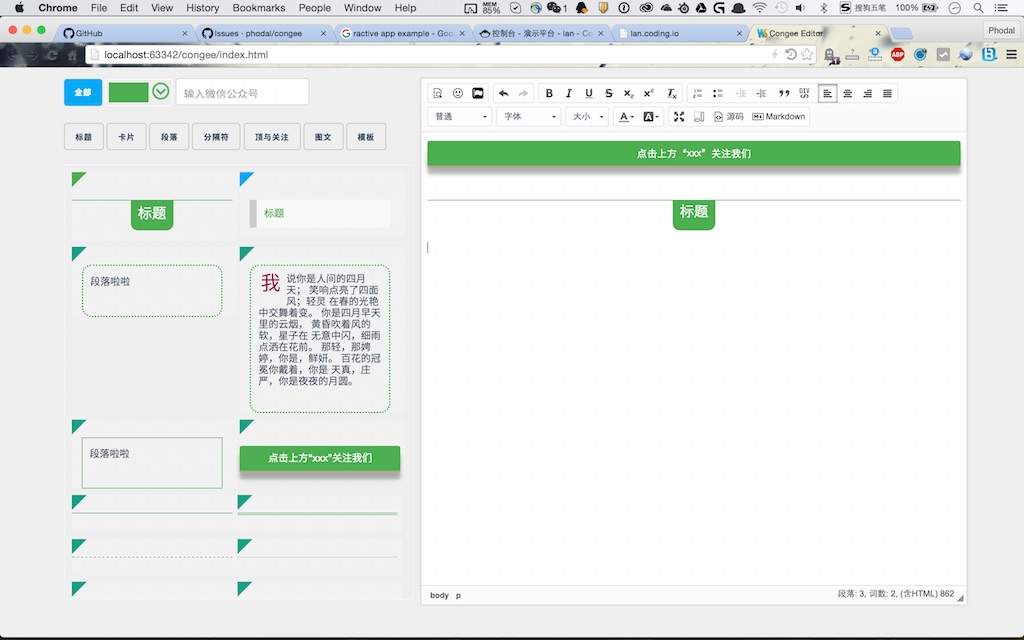Viewport: 1024px width, 640px height.
Task: Switch to the GitHub browser tab
Action: point(88,31)
